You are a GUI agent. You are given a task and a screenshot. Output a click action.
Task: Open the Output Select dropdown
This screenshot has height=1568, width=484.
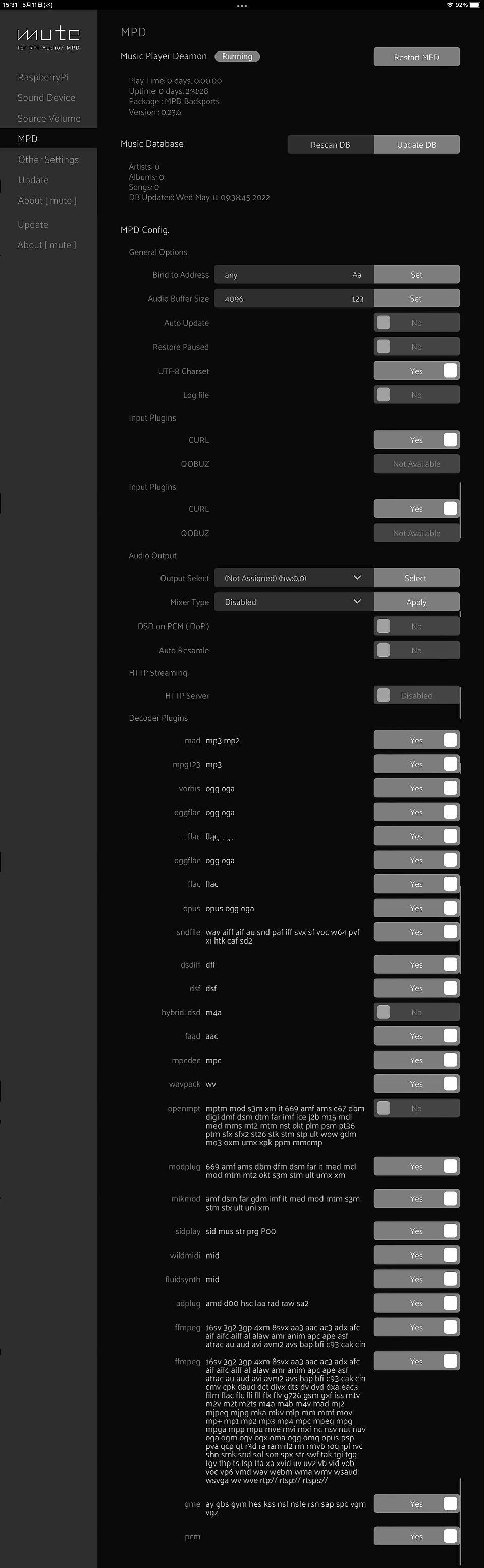coord(294,578)
